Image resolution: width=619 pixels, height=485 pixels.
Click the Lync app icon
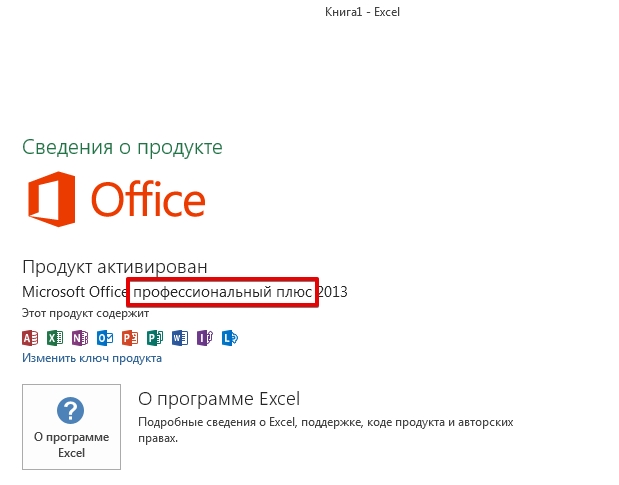(230, 338)
